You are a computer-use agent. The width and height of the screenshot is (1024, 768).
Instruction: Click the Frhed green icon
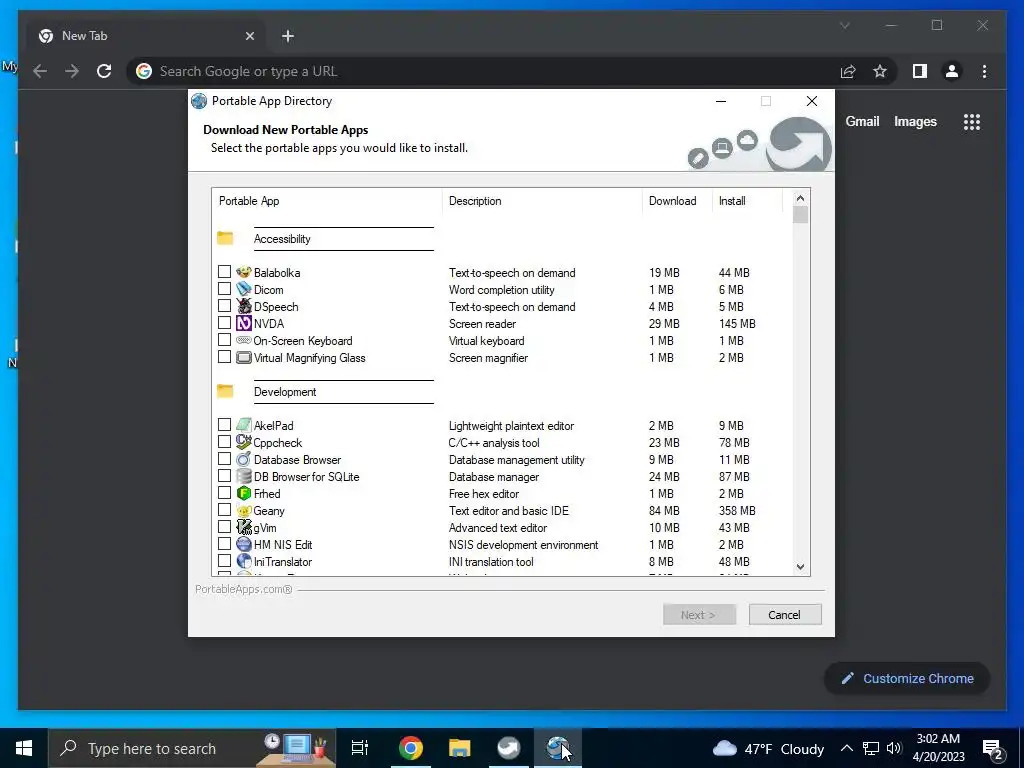pyautogui.click(x=244, y=493)
